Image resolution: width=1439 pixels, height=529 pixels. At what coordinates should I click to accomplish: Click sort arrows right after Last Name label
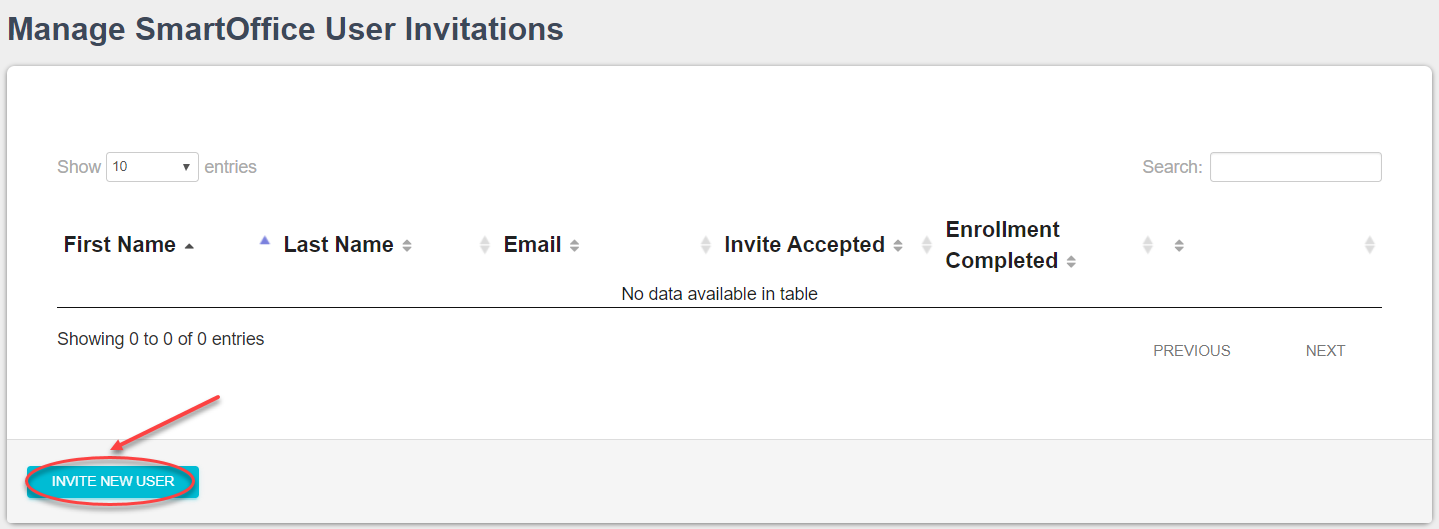(407, 246)
